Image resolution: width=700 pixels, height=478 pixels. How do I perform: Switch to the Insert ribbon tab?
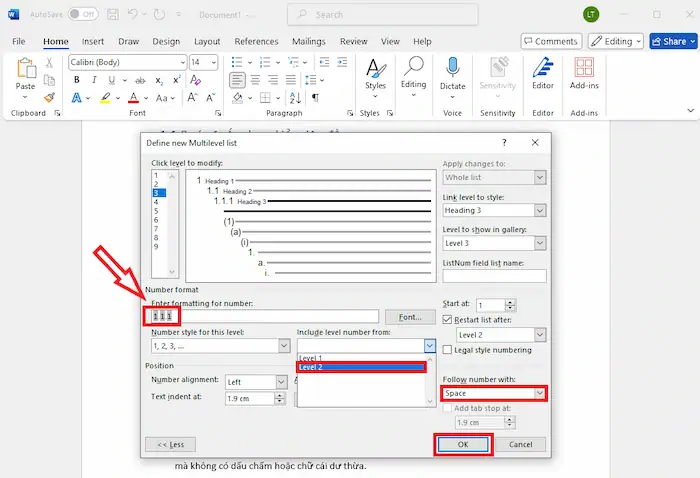tap(93, 41)
